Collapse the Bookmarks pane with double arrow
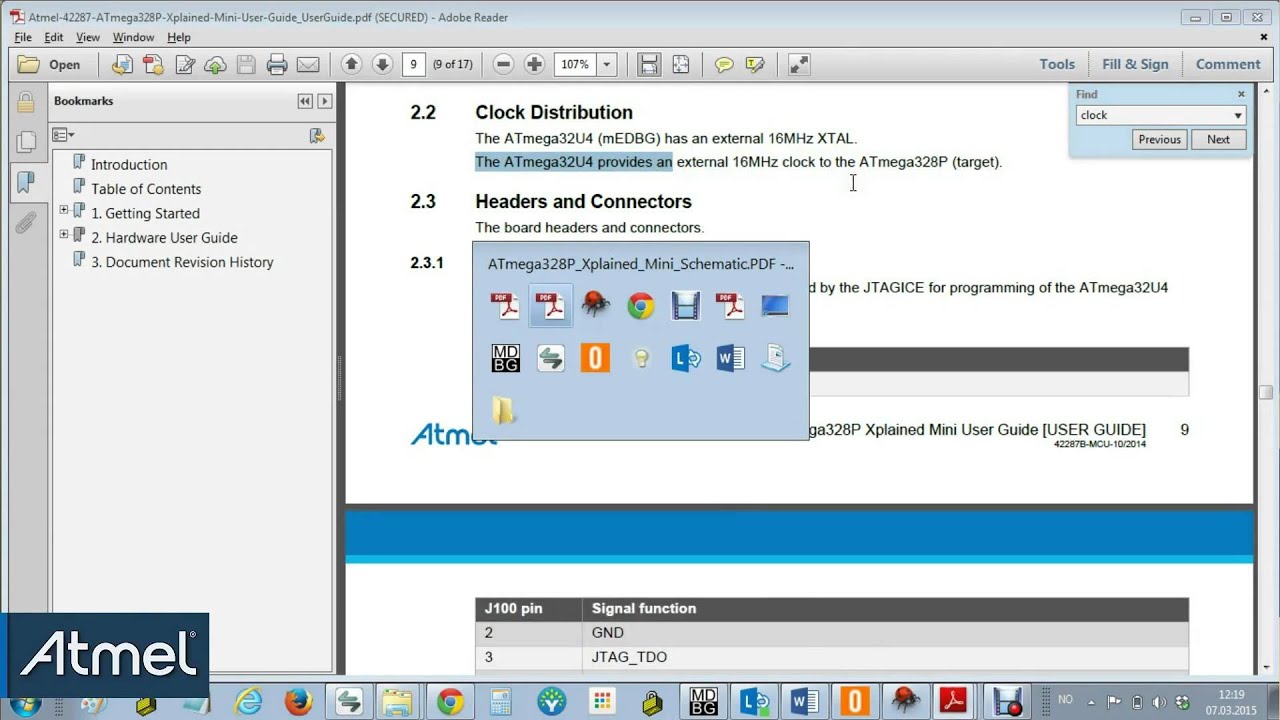The height and width of the screenshot is (720, 1280). pyautogui.click(x=305, y=101)
